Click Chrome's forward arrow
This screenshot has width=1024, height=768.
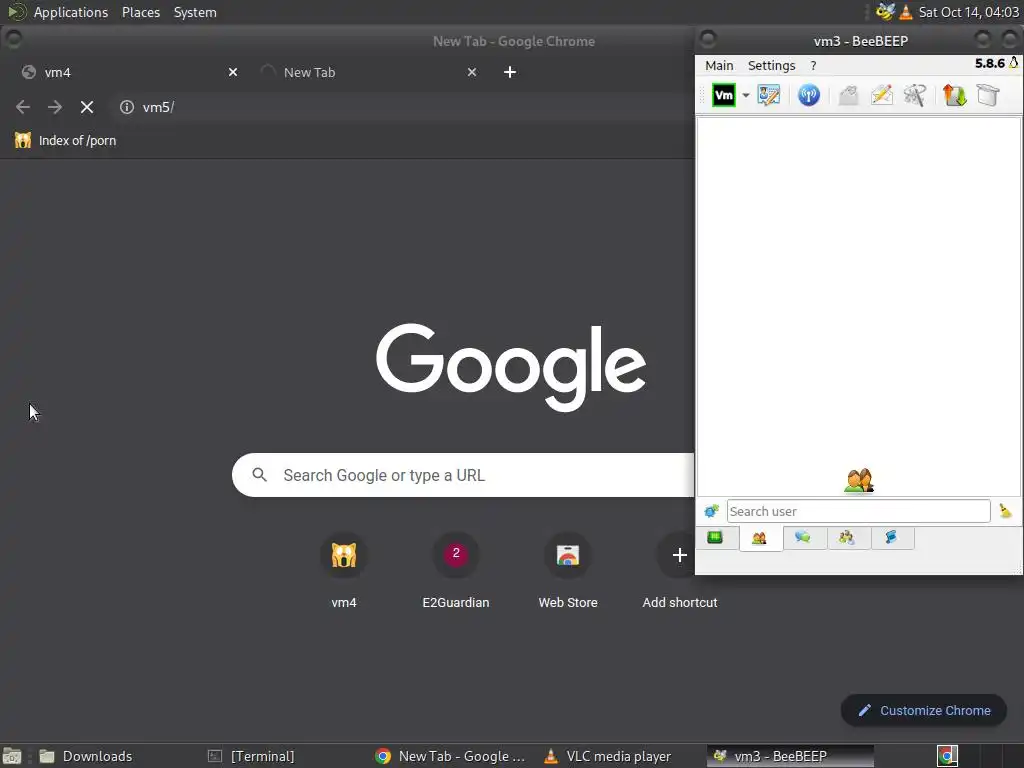tap(55, 107)
